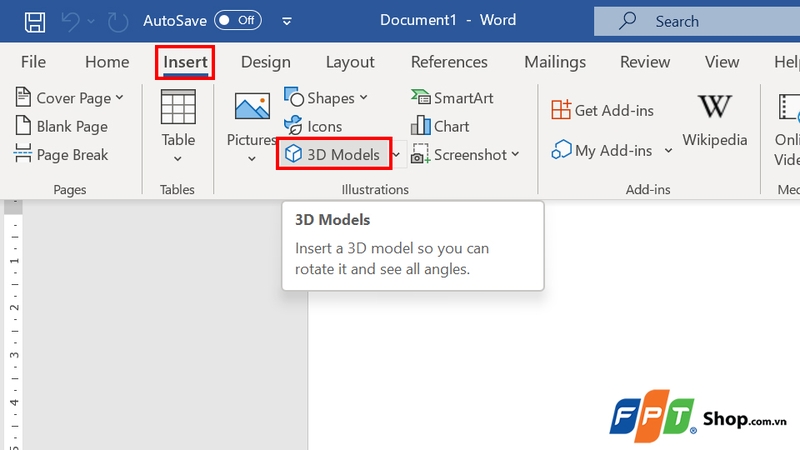Expand the Shapes dropdown
Viewport: 800px width, 450px height.
(326, 97)
